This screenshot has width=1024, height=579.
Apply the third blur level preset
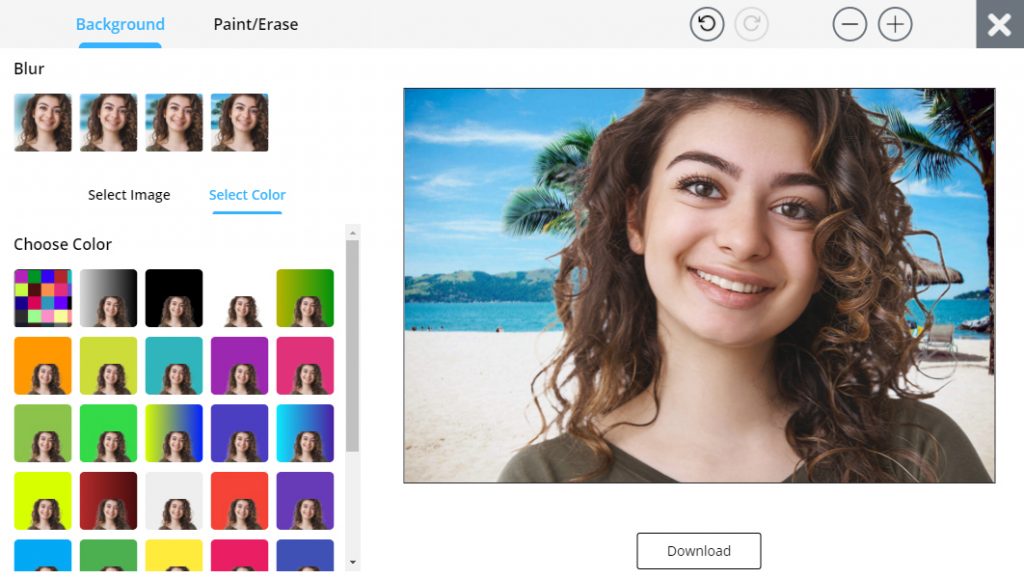coord(174,122)
